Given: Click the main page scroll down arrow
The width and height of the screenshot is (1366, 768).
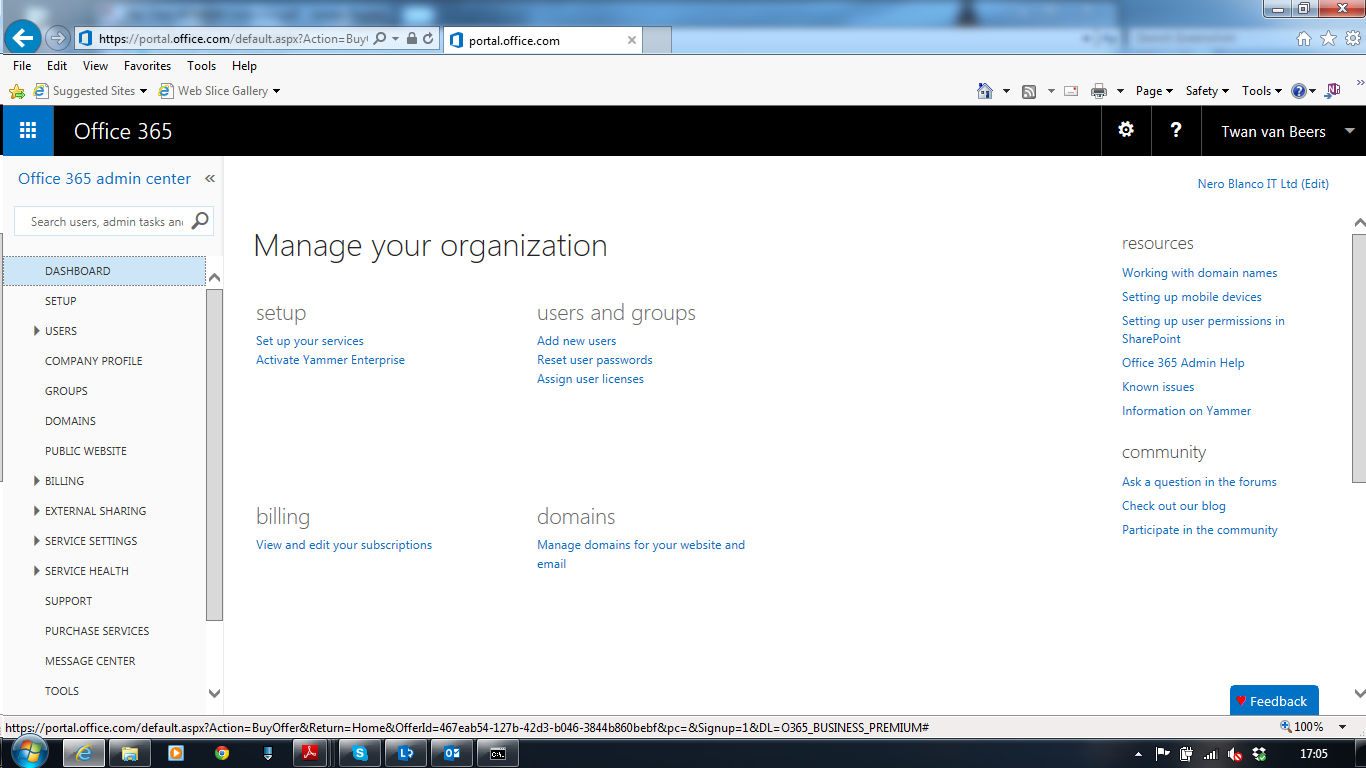Looking at the screenshot, I should [1359, 692].
